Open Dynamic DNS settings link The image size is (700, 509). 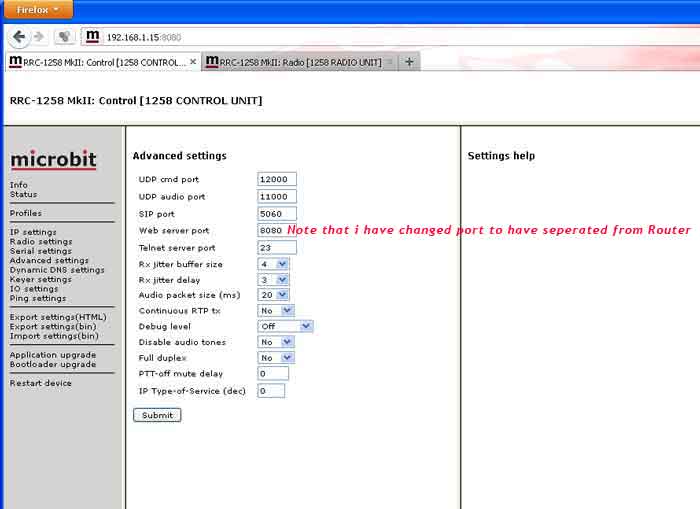coord(57,270)
